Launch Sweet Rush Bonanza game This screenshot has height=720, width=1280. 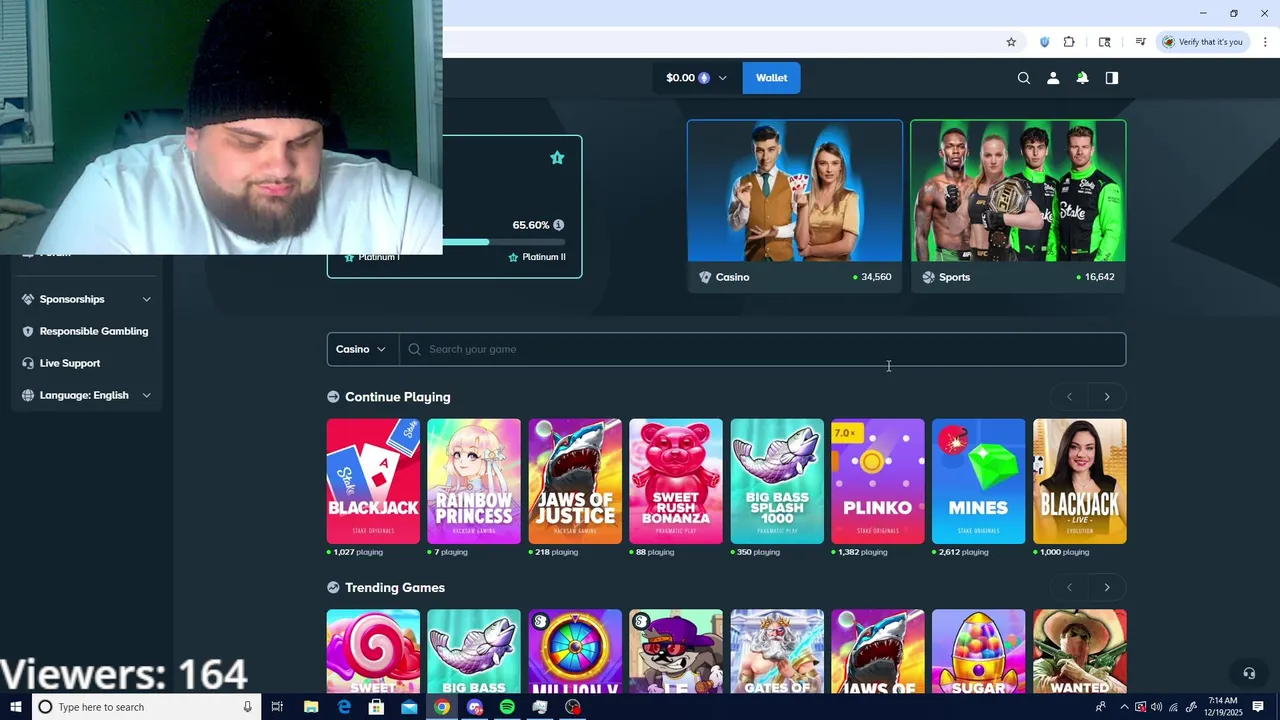pos(676,481)
